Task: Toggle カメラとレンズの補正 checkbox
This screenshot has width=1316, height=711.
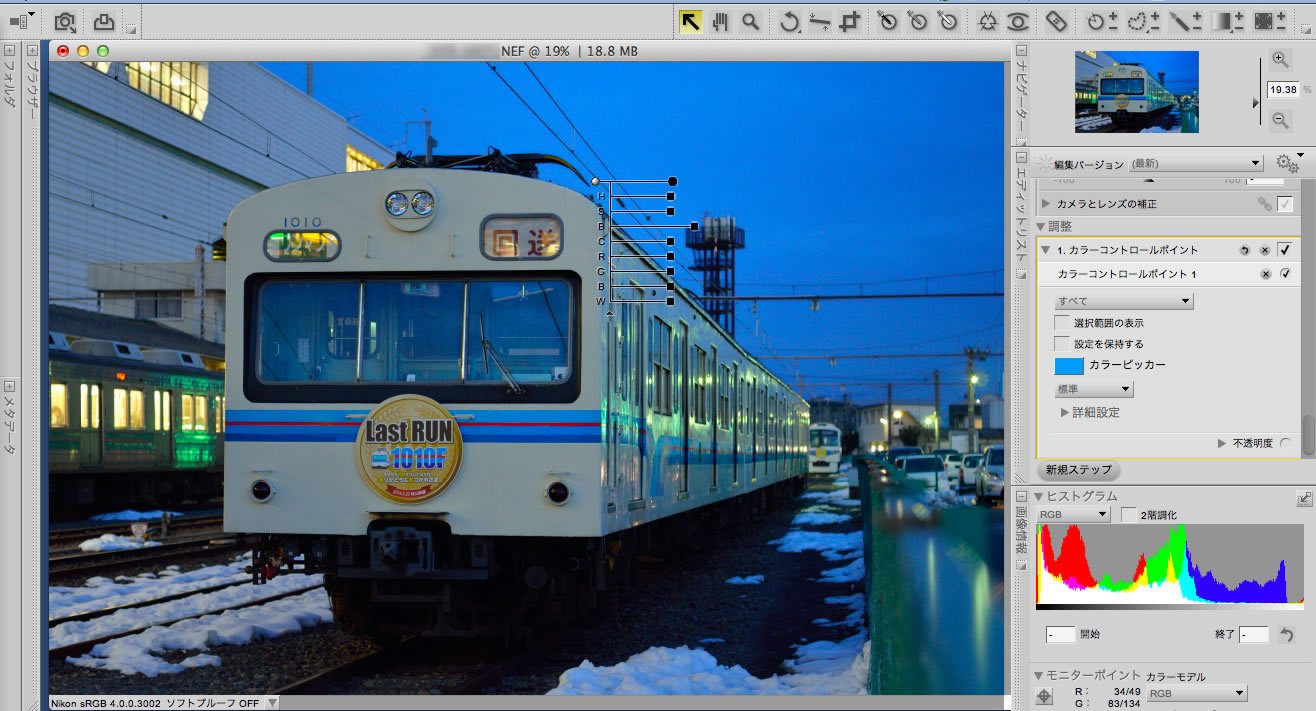Action: coord(1285,204)
